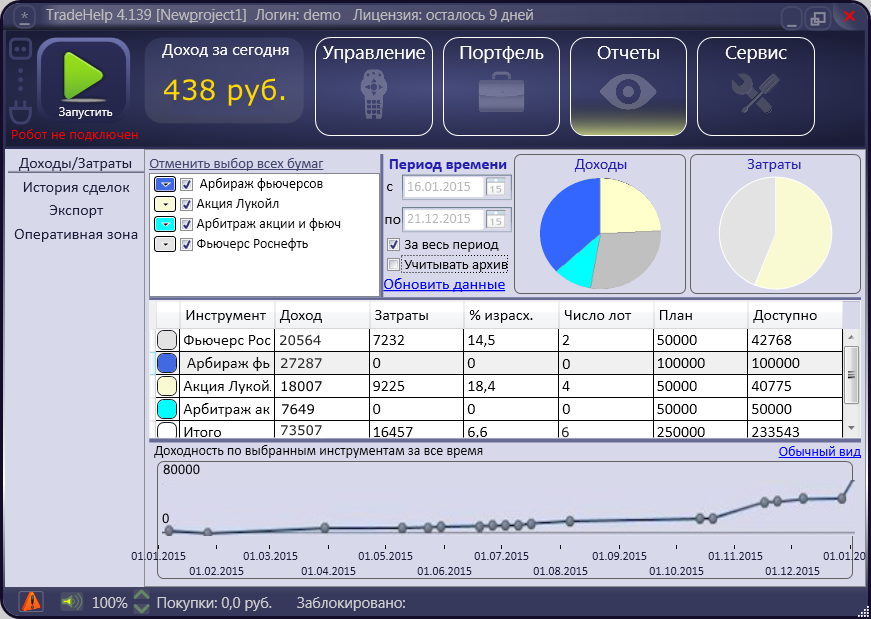
Task: Open calendar for start date field
Action: pyautogui.click(x=497, y=187)
